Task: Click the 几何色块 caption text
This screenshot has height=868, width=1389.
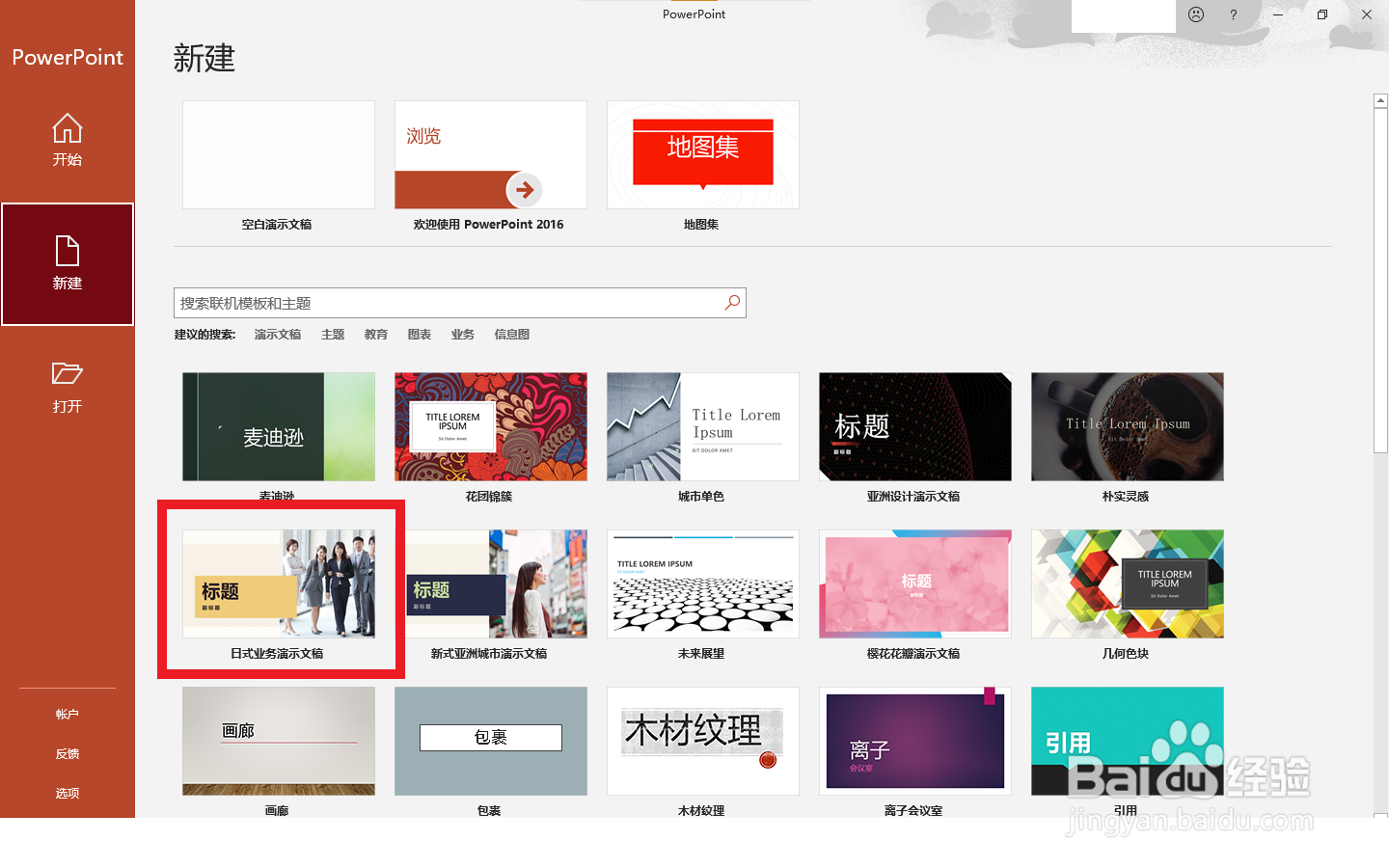Action: pyautogui.click(x=1126, y=654)
